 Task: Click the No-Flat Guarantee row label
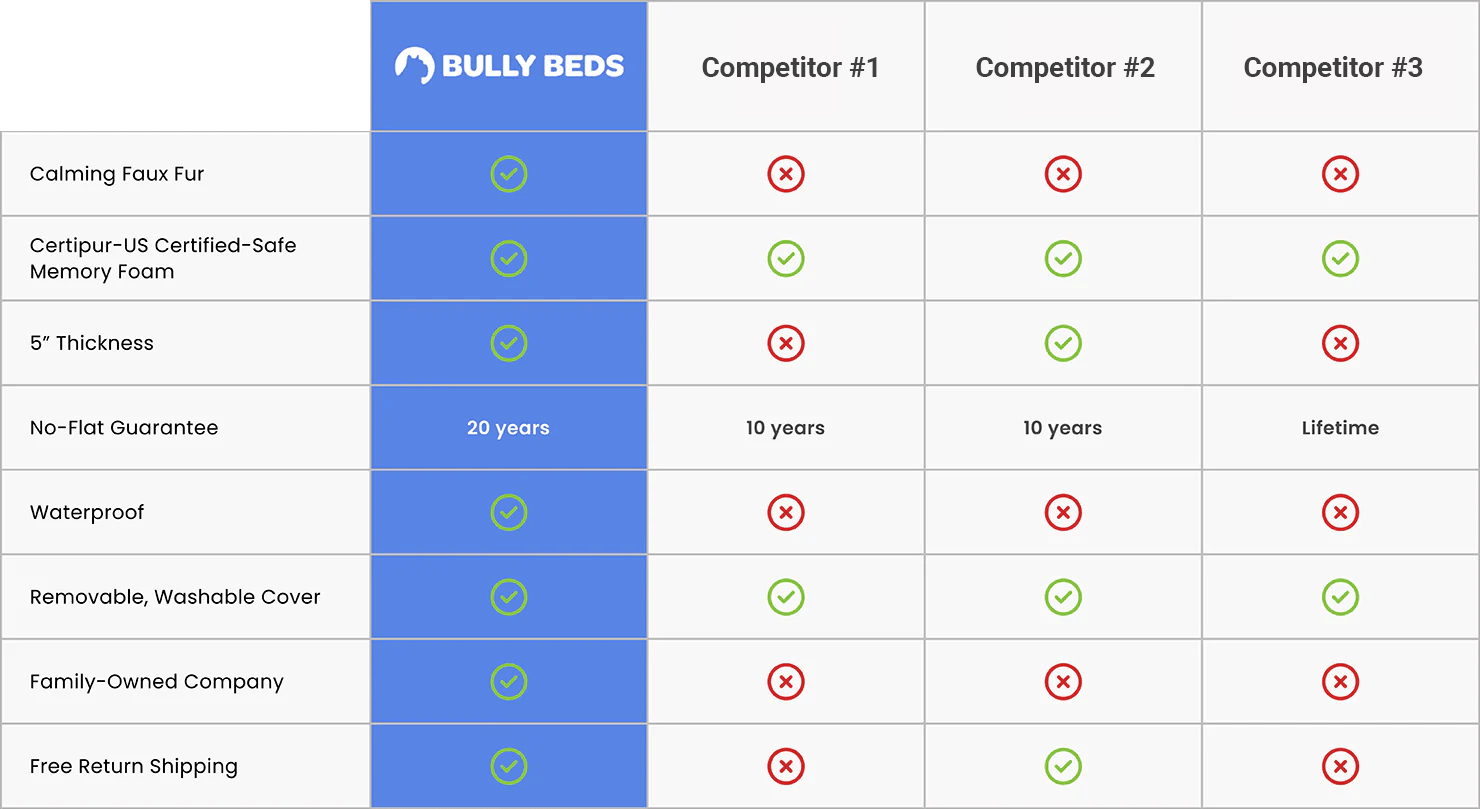pos(124,428)
